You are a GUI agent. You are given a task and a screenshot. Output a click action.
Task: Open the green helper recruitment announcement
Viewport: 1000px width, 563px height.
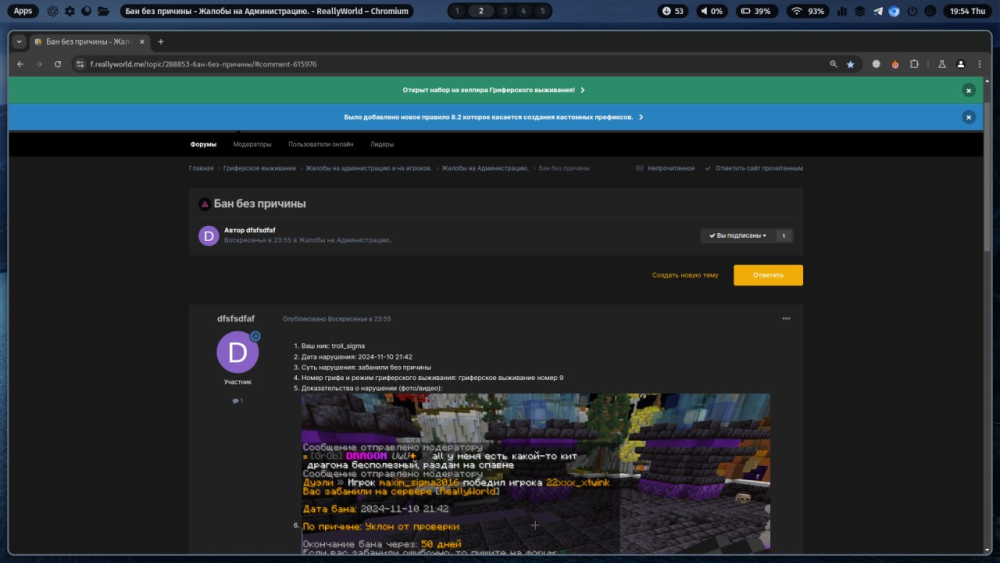[493, 90]
